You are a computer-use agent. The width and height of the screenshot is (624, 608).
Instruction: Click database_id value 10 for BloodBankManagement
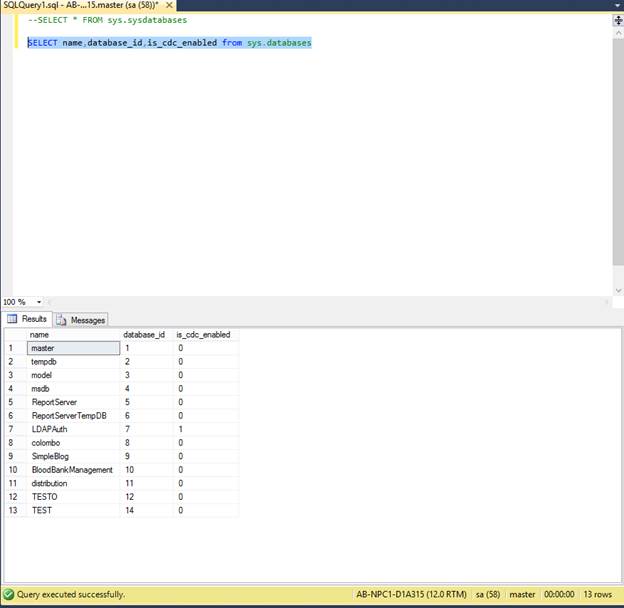146,470
